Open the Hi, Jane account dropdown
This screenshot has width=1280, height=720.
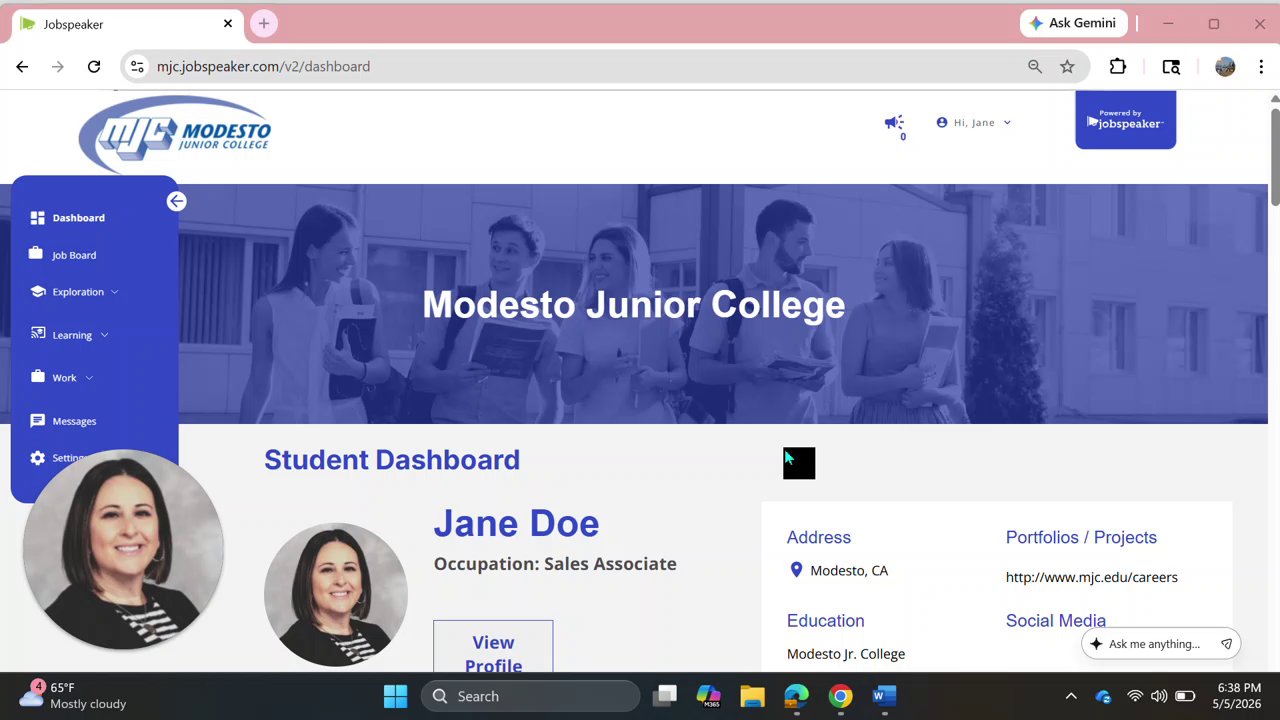point(974,122)
